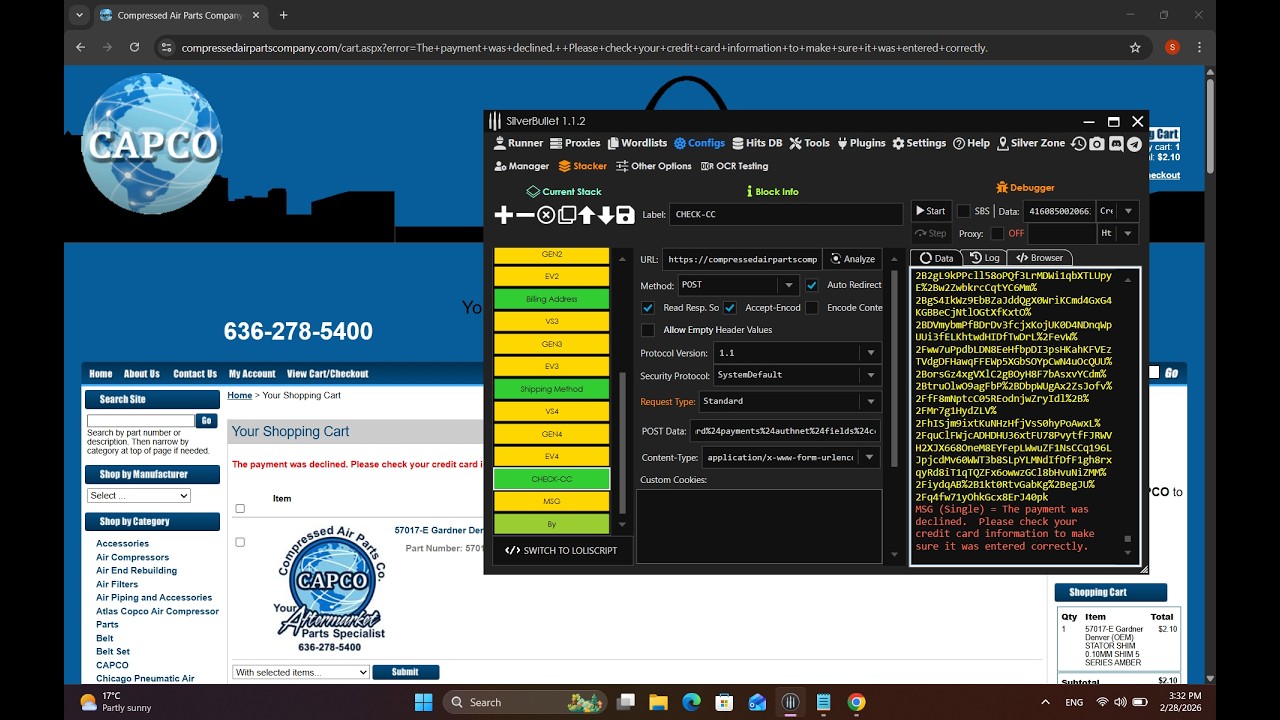Open the history clock icon in SilverBullet header
The image size is (1280, 720).
(x=1078, y=144)
